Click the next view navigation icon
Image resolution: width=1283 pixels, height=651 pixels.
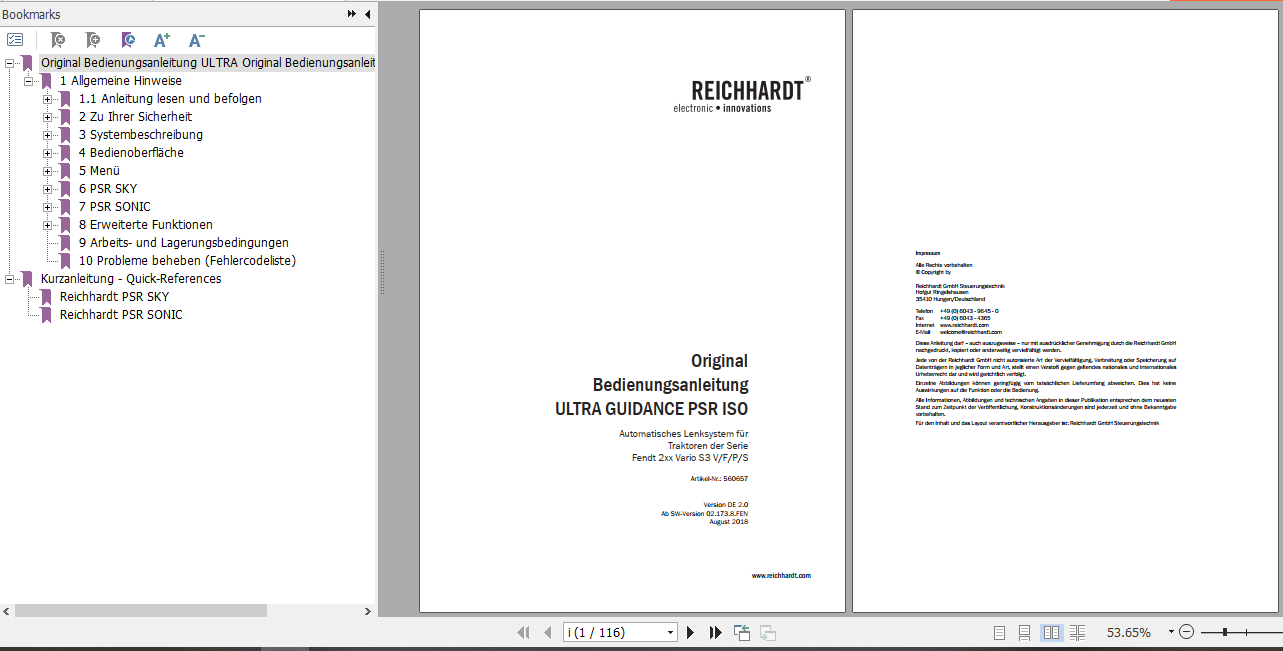[768, 632]
